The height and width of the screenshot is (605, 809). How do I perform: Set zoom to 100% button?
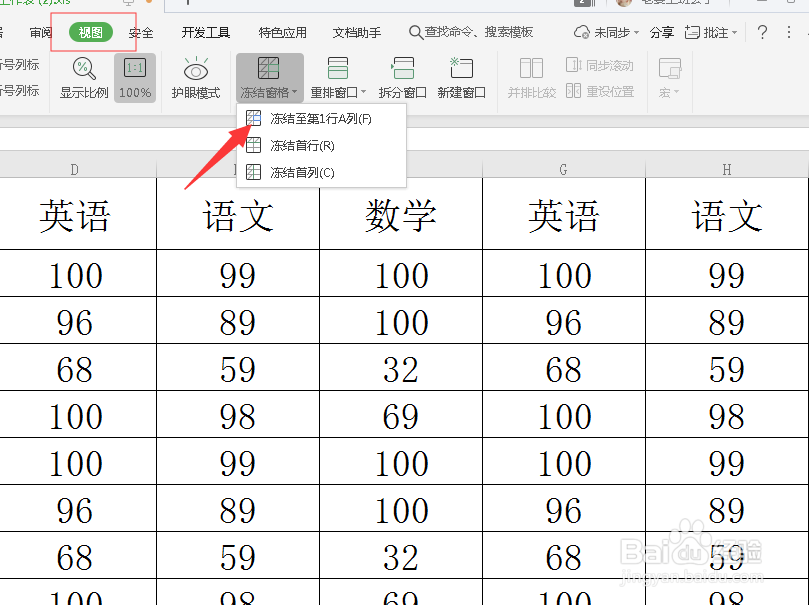pyautogui.click(x=135, y=78)
